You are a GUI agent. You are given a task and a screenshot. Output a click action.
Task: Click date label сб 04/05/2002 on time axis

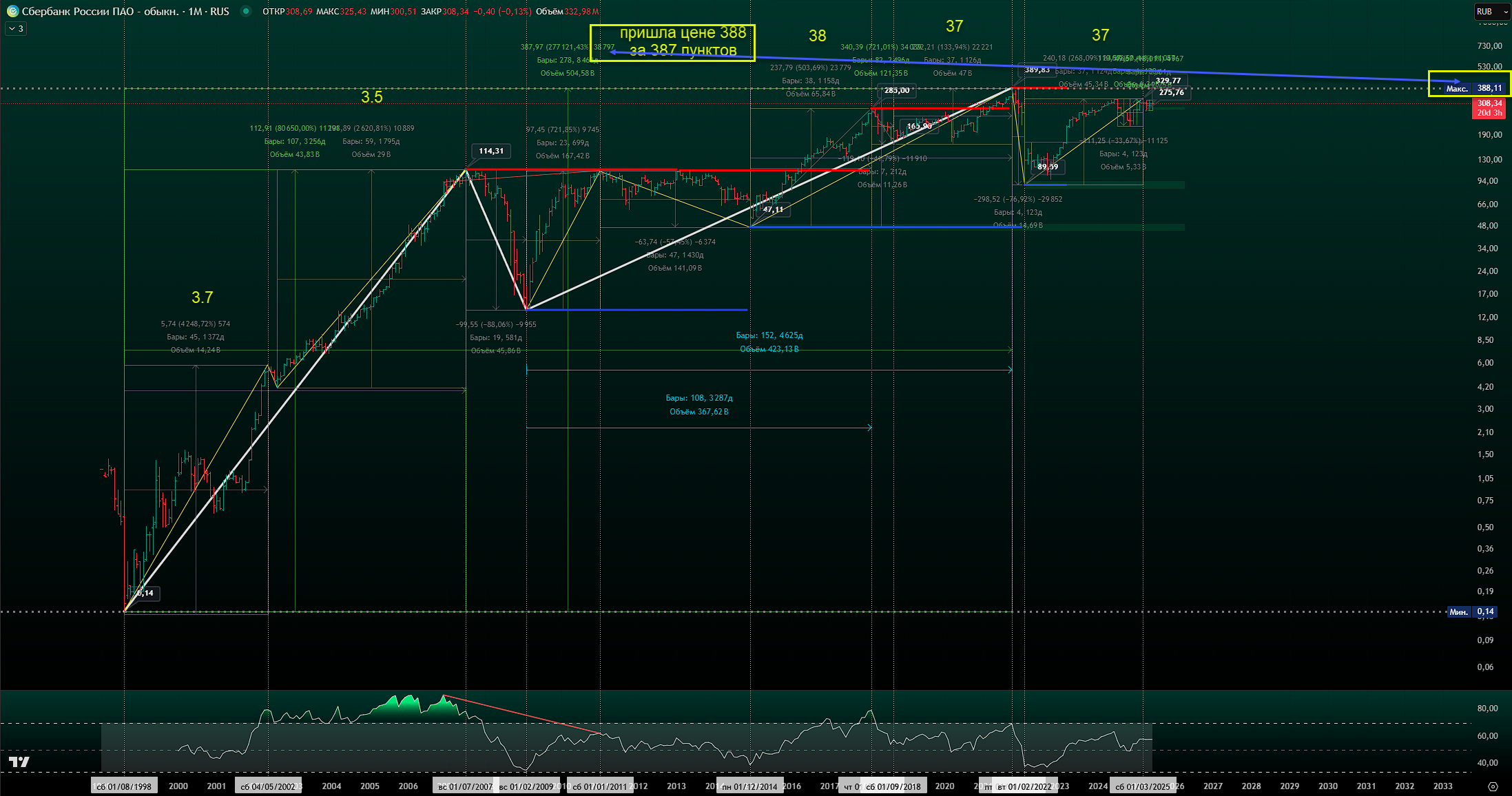click(x=268, y=786)
